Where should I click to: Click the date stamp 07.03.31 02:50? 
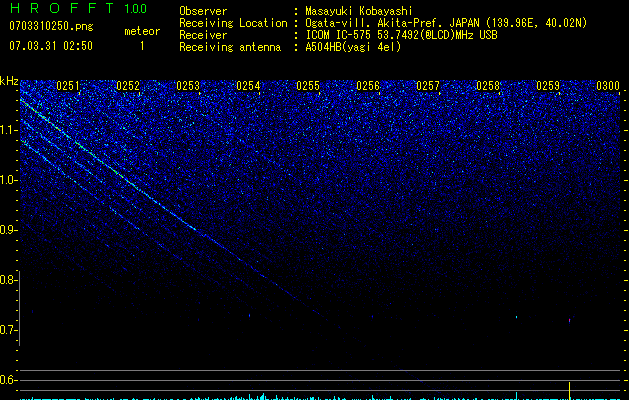pos(51,46)
